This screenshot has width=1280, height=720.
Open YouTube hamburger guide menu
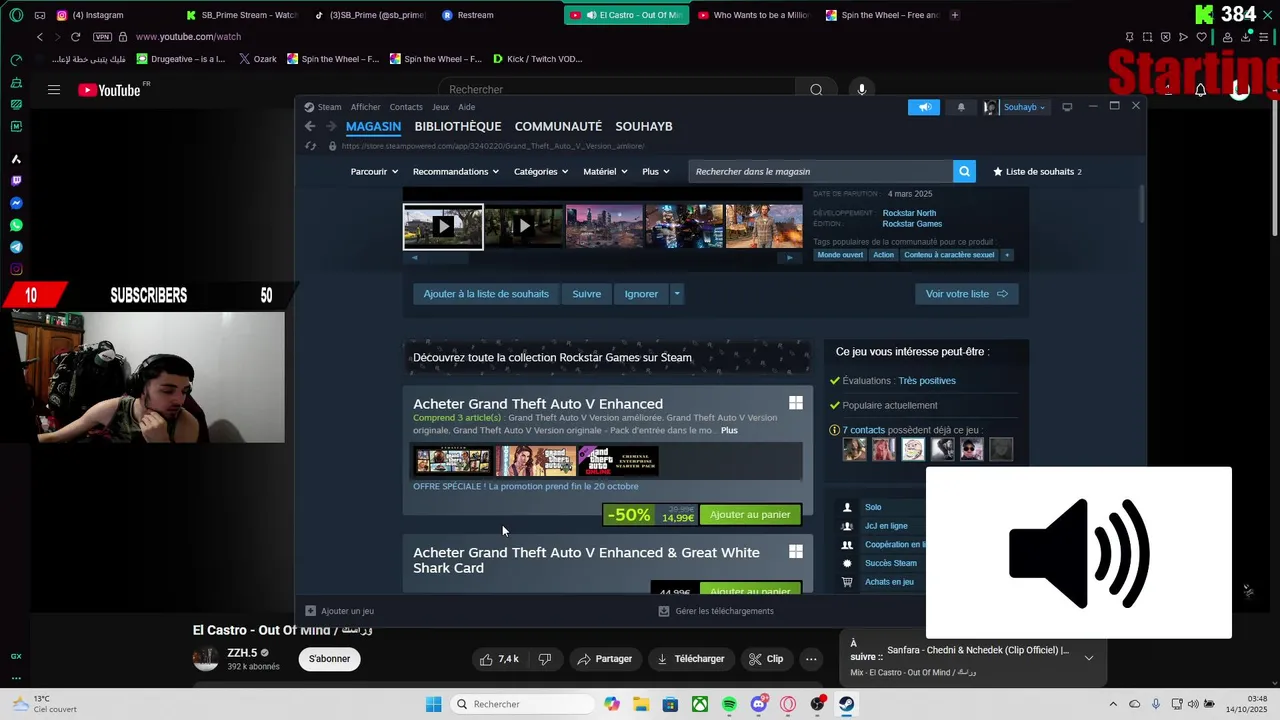[x=54, y=90]
